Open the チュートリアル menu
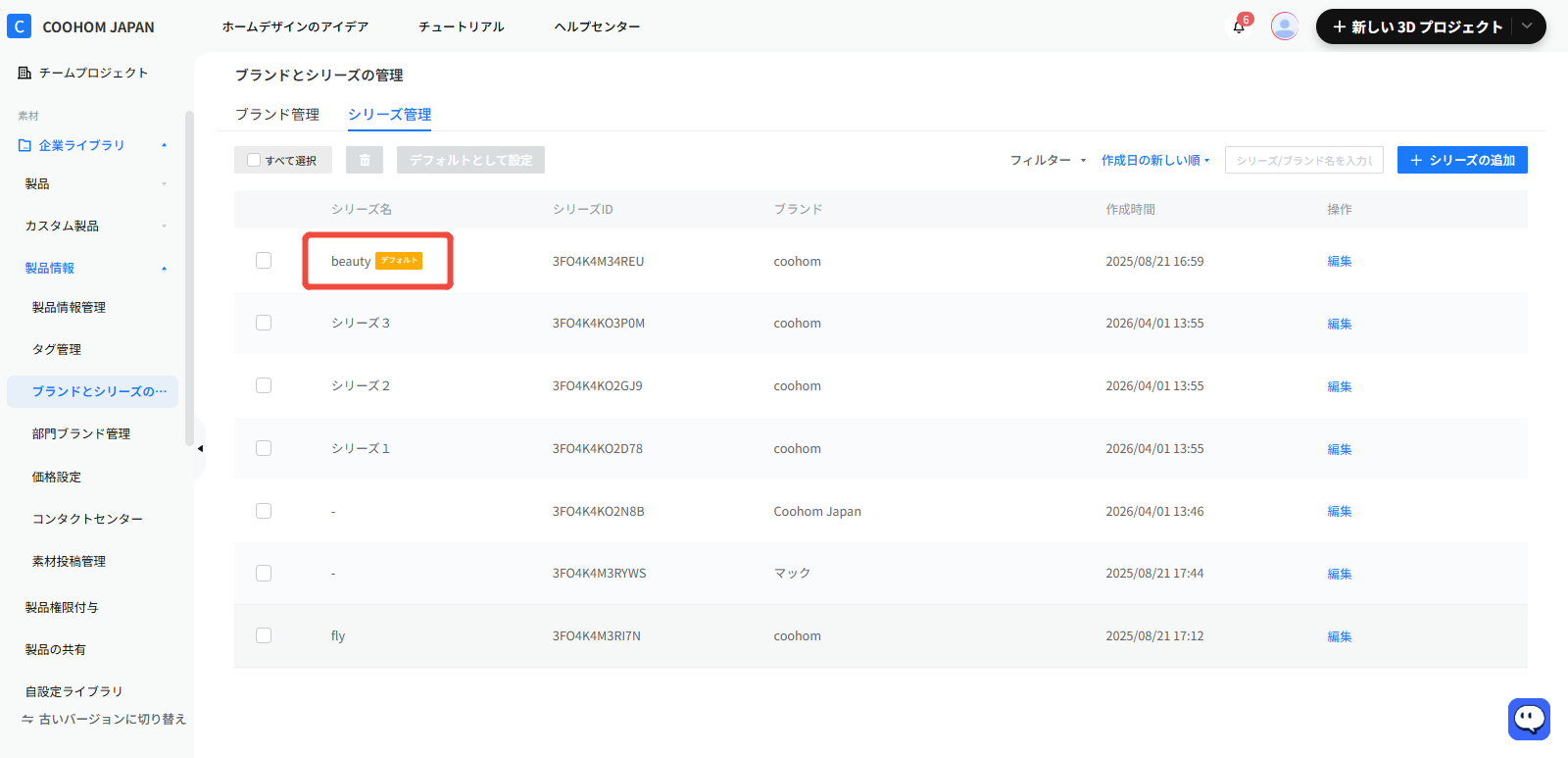This screenshot has width=1568, height=758. click(461, 26)
